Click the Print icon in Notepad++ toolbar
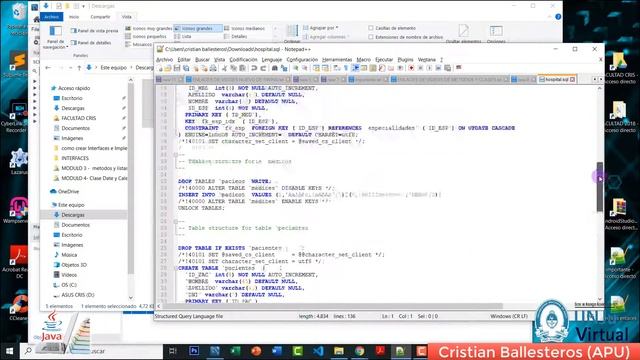 point(213,68)
